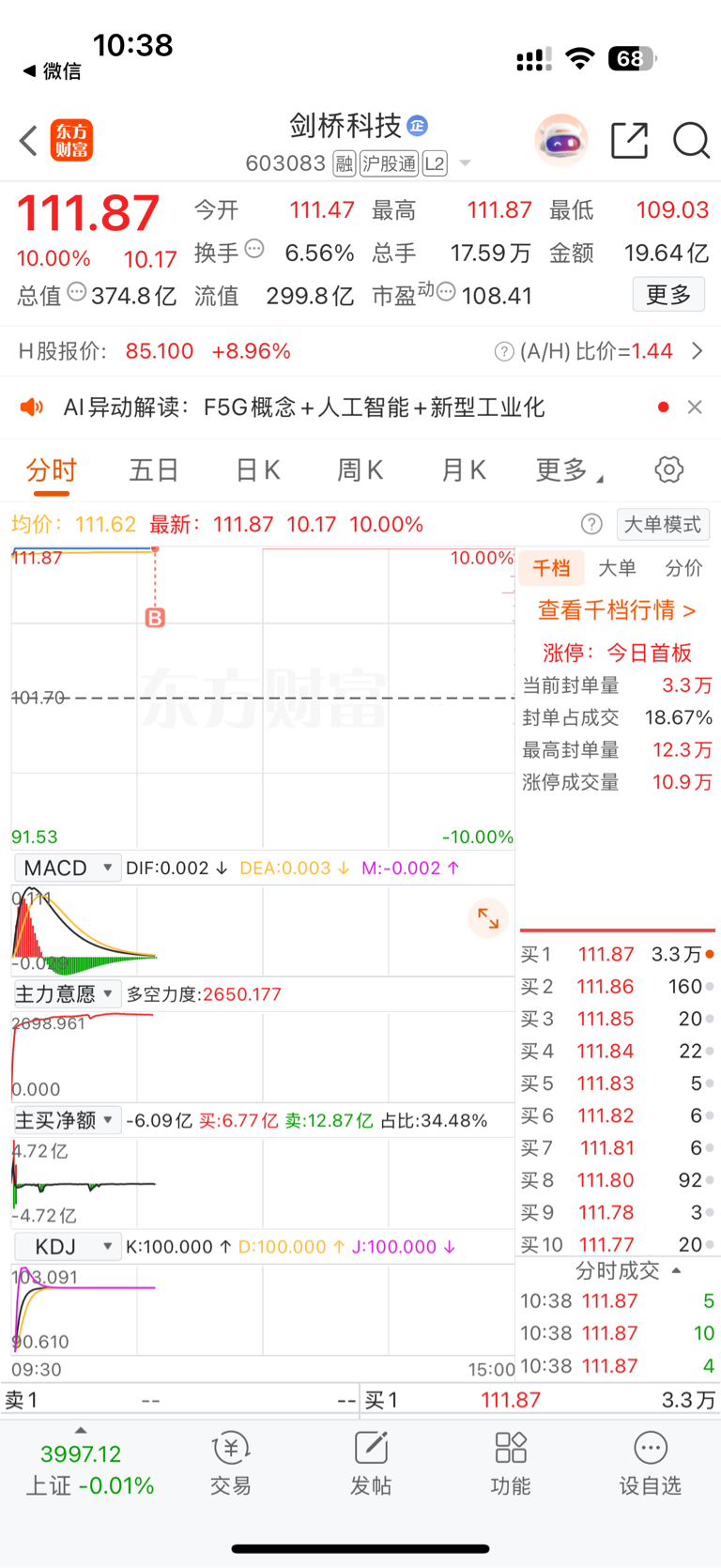721x1568 pixels.
Task: Tap the question mark beside A/H 比价
Action: [504, 351]
